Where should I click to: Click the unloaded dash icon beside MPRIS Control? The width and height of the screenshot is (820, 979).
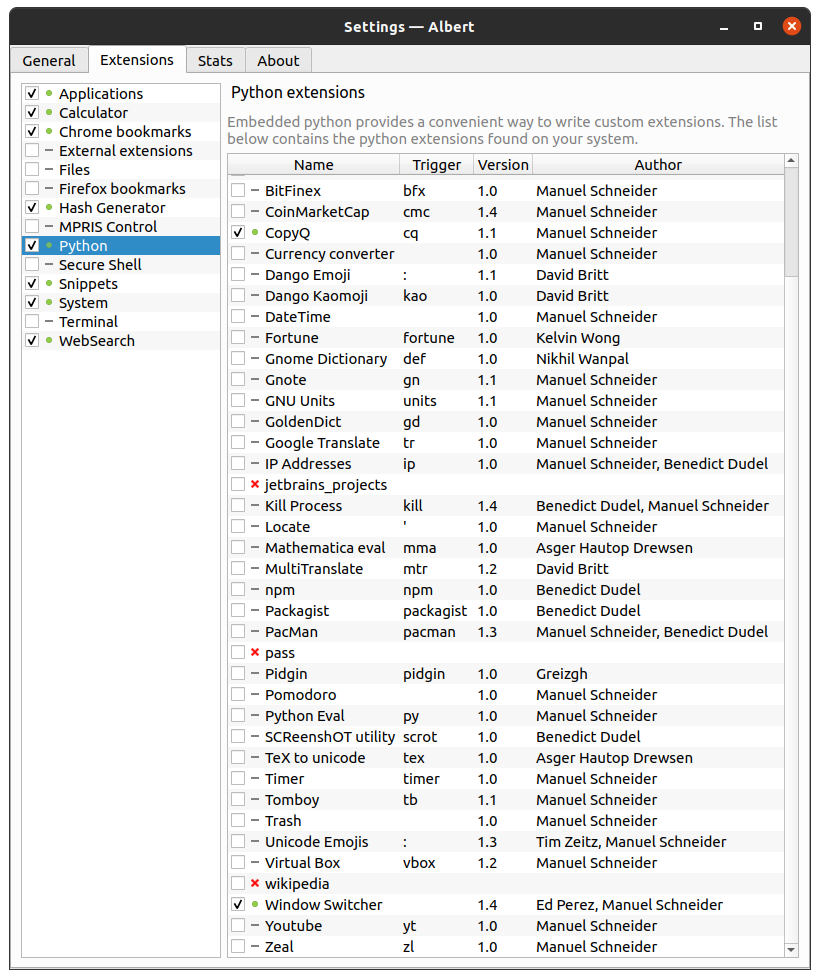click(x=49, y=226)
